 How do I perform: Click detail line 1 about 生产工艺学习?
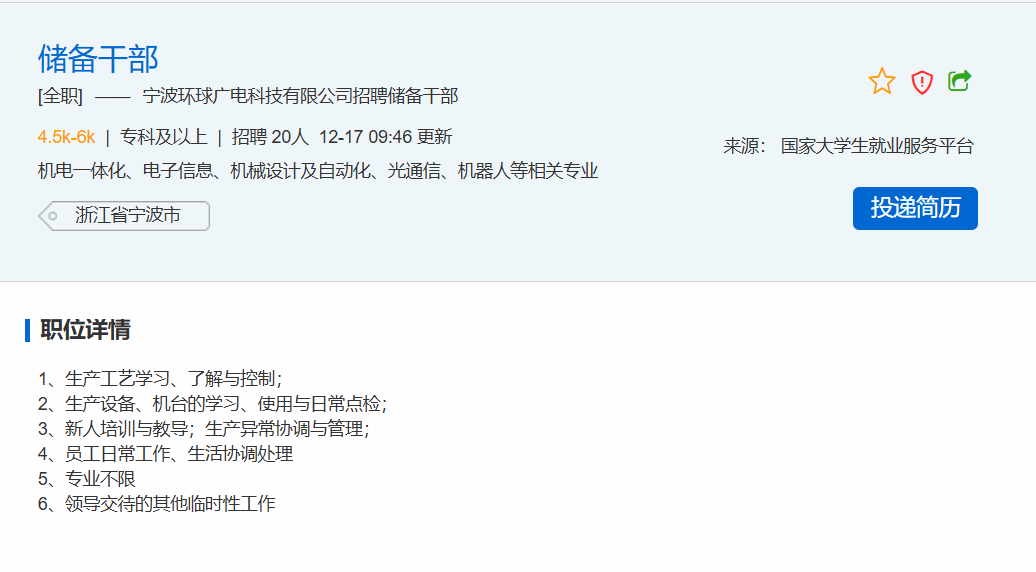(160, 378)
